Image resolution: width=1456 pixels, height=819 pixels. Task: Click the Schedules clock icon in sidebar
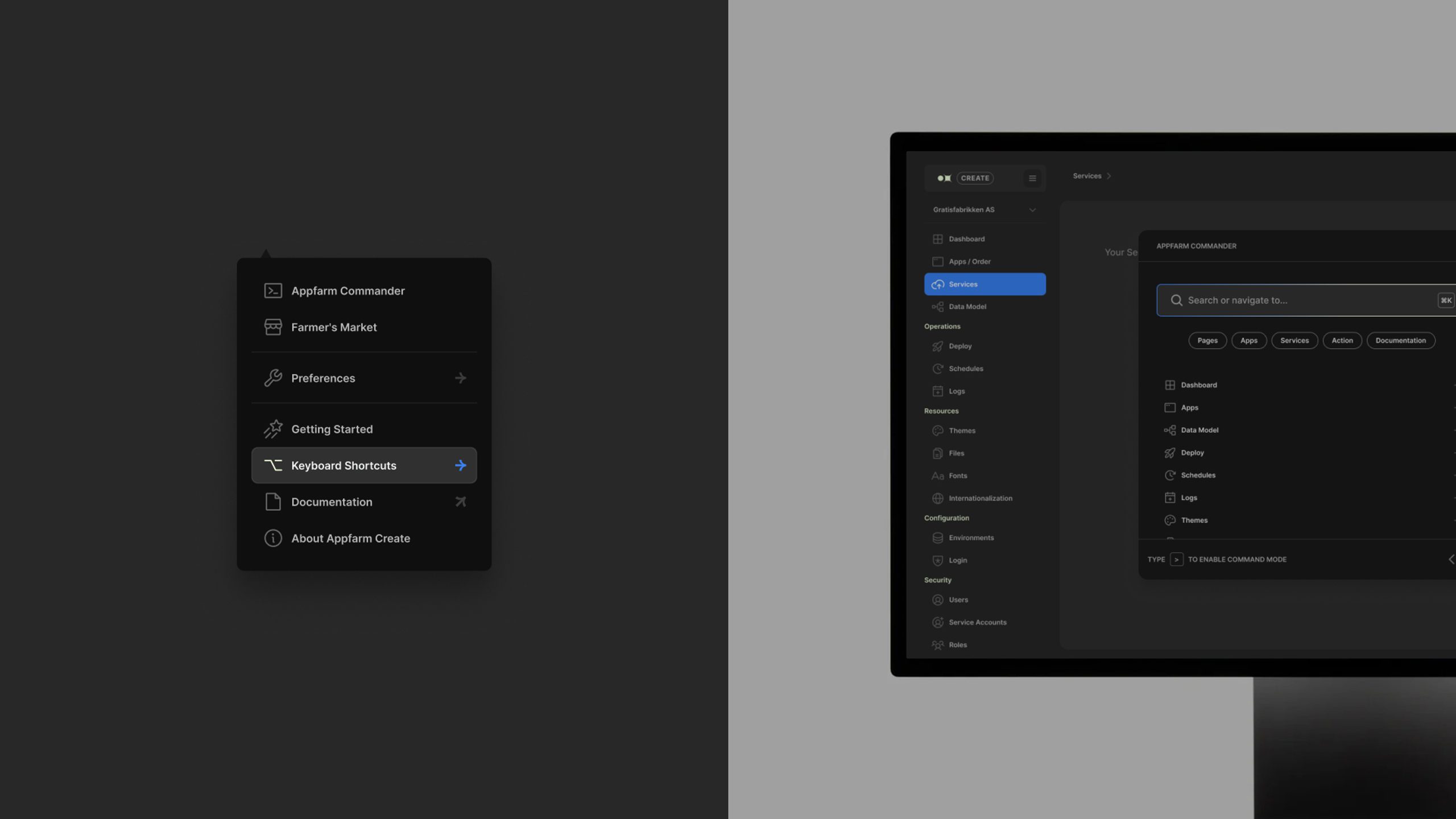(937, 369)
